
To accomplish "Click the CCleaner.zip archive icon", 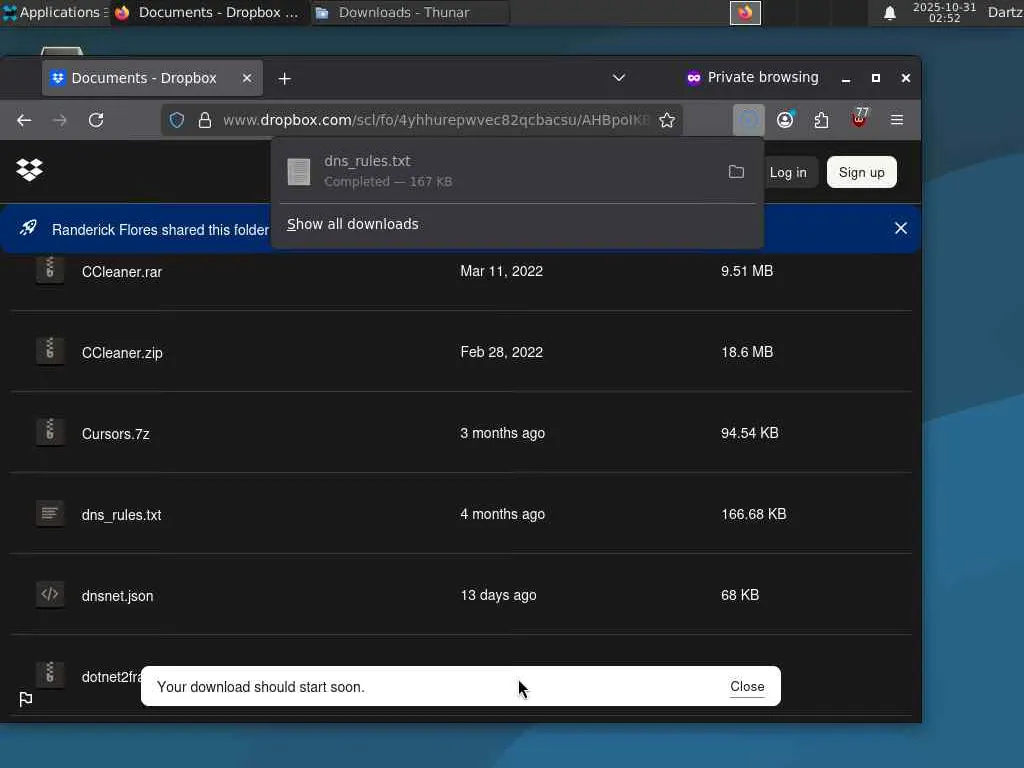I will pos(50,351).
